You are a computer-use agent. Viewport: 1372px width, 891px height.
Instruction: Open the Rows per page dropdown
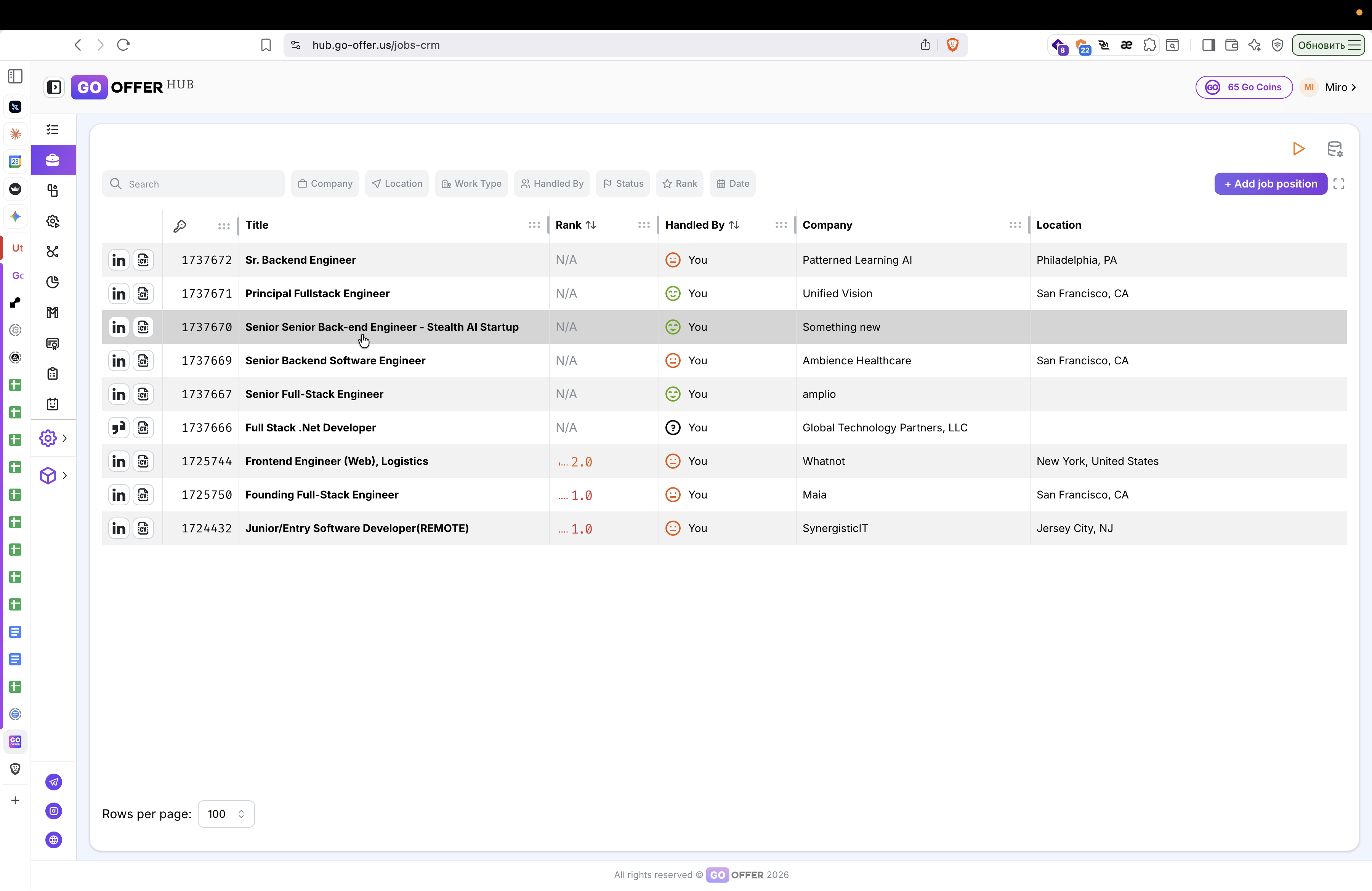[x=226, y=814]
